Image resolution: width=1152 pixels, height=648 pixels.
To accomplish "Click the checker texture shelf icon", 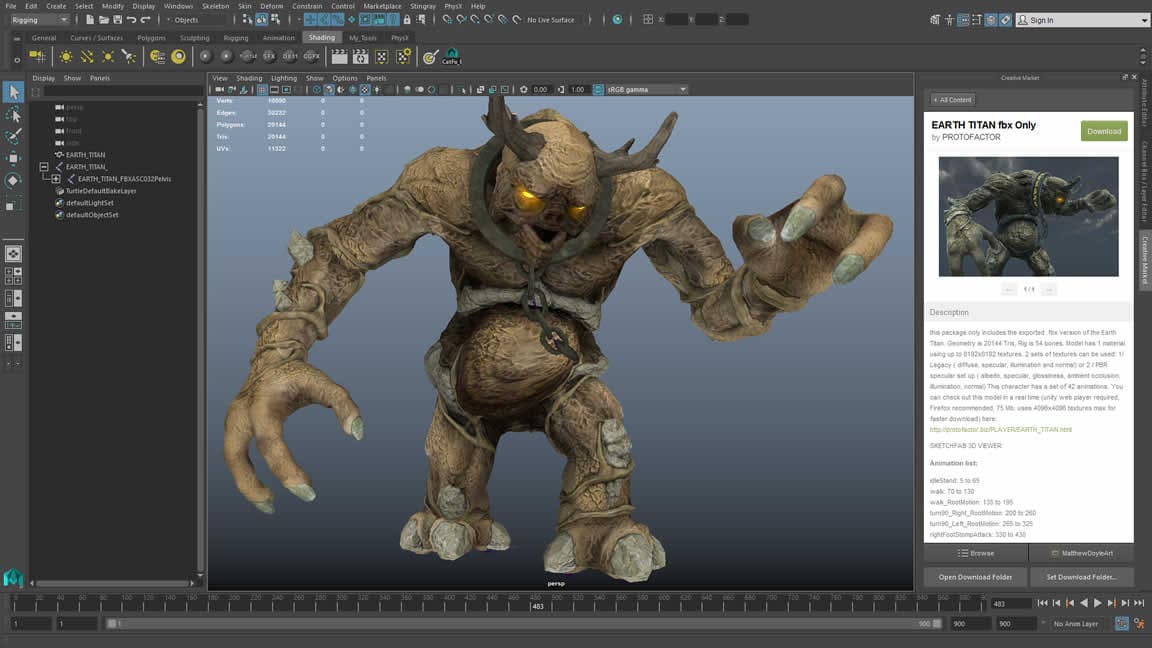I will click(381, 57).
